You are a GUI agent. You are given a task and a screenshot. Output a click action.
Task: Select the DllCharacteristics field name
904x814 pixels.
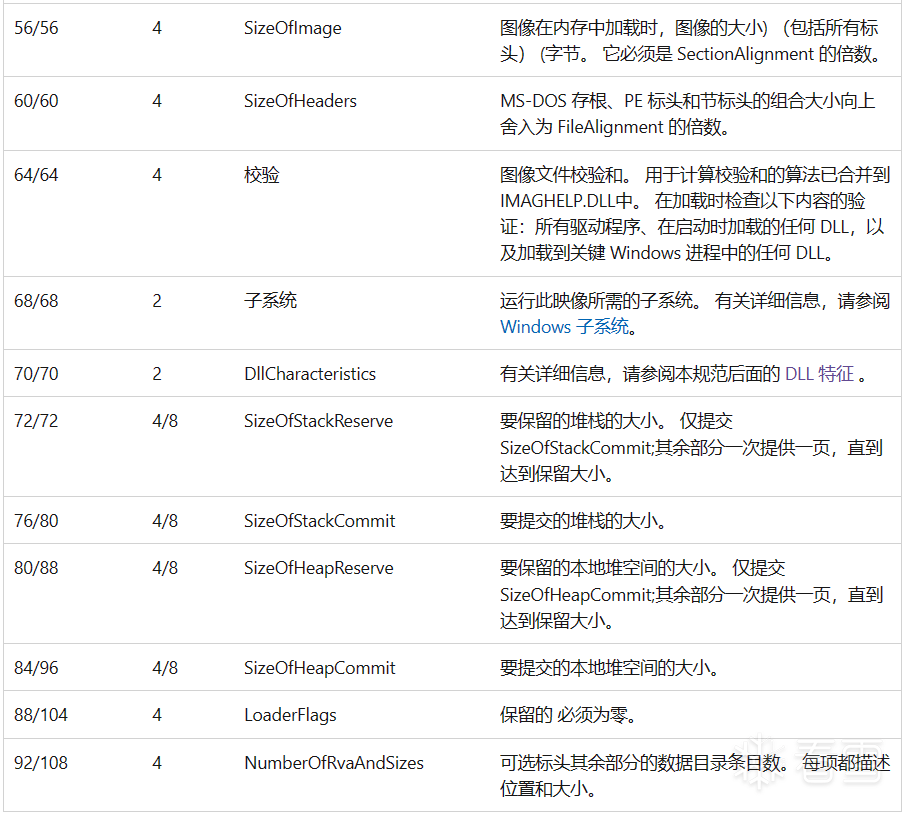pos(310,374)
